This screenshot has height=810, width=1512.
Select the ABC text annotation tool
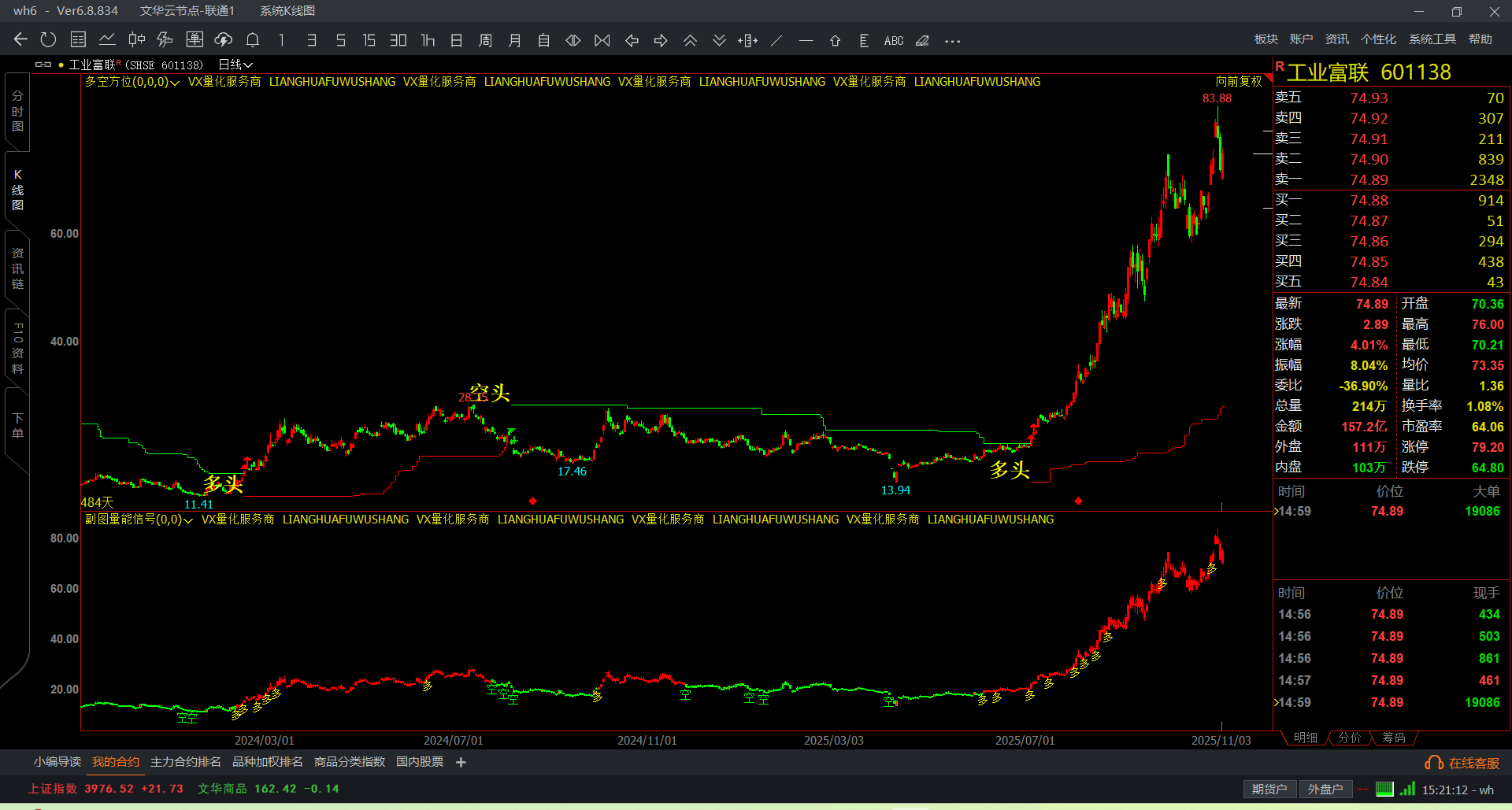[x=894, y=40]
